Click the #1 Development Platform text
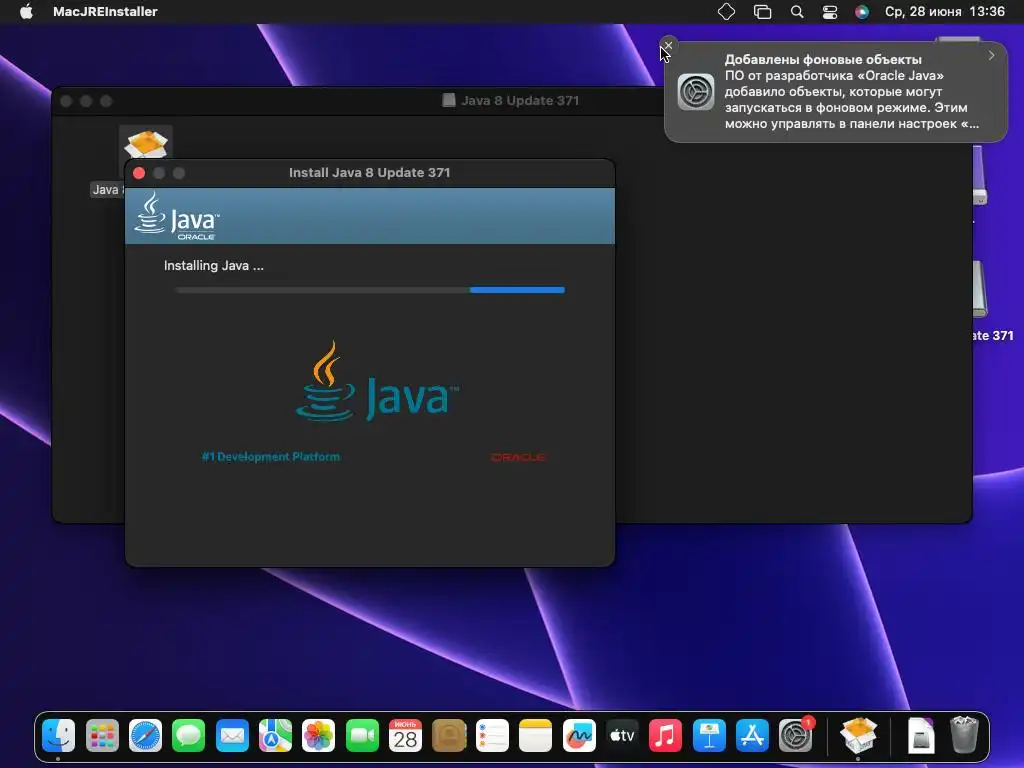Viewport: 1024px width, 768px height. 270,456
